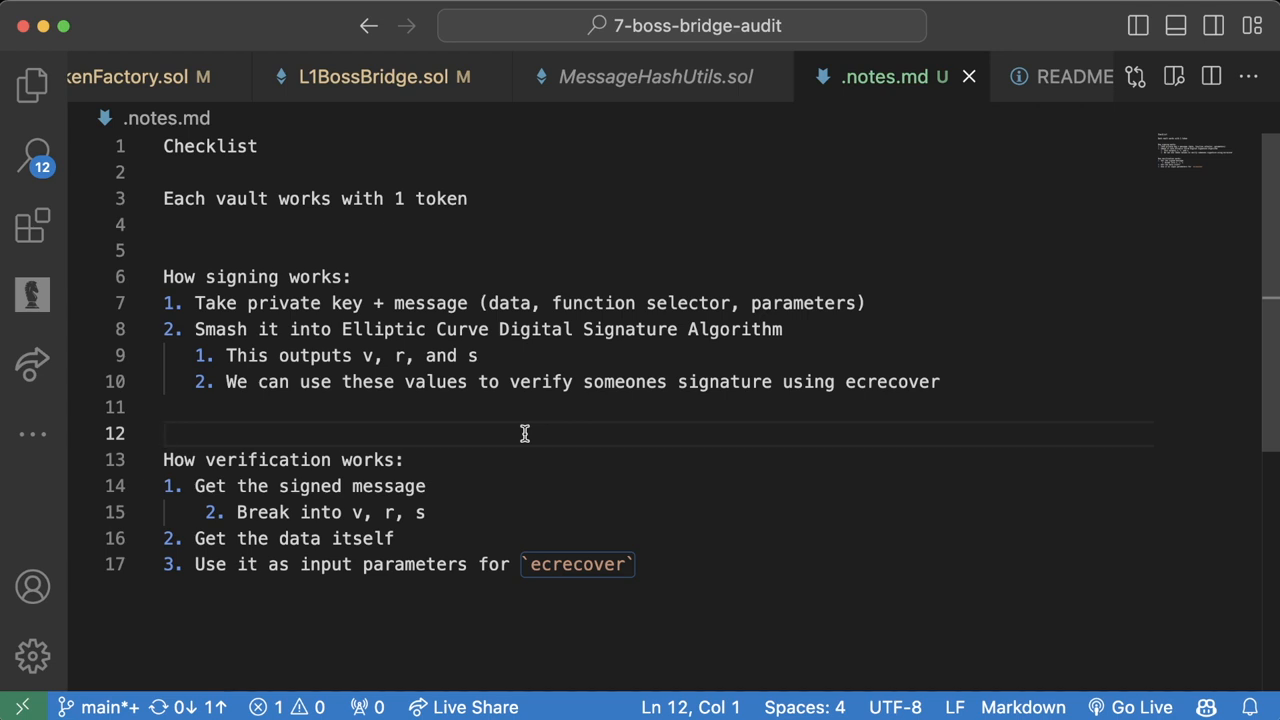Toggle the bottom panel visibility
Image resolution: width=1280 pixels, height=720 pixels.
[1176, 26]
